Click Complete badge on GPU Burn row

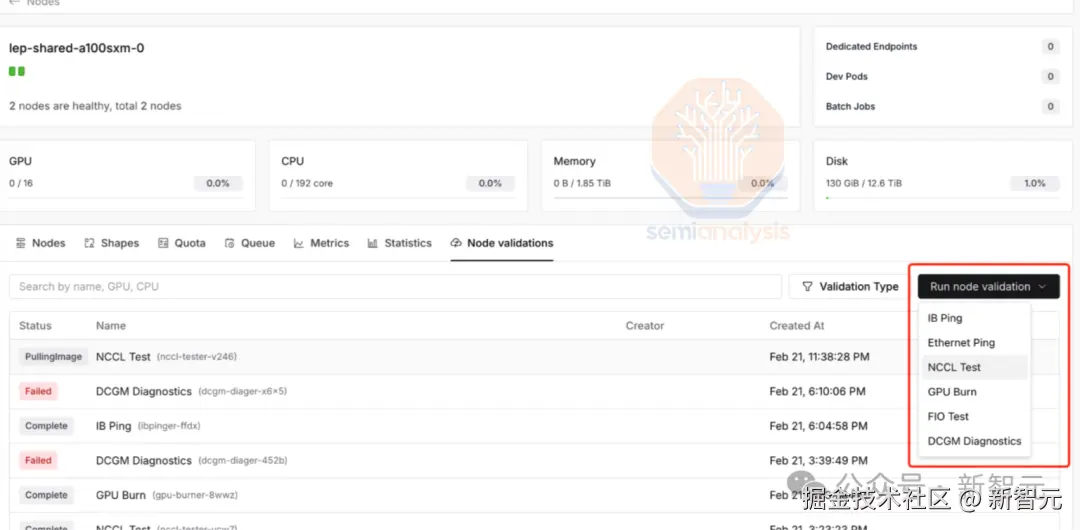(x=46, y=495)
